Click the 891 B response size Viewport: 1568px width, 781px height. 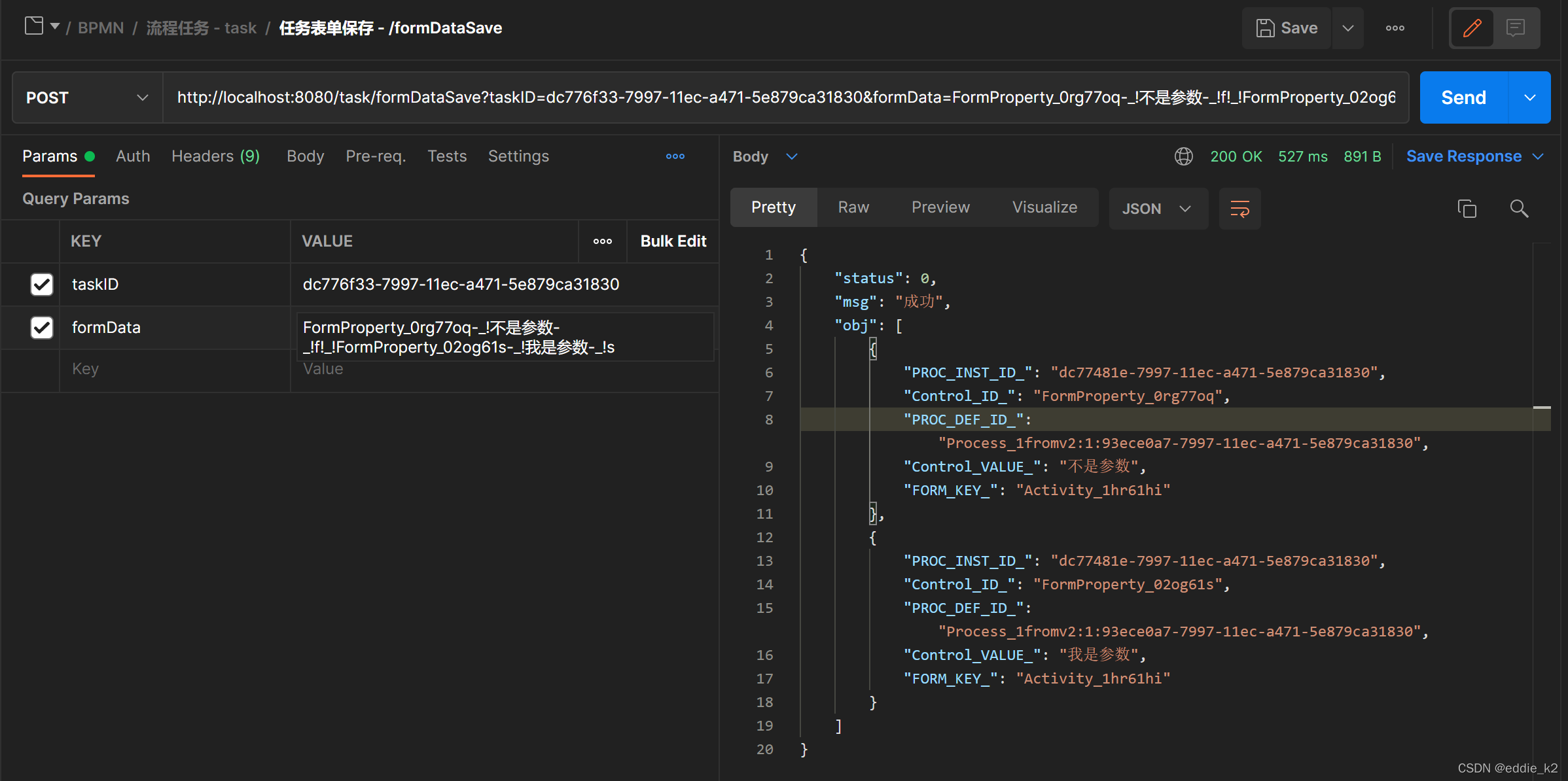(x=1363, y=156)
